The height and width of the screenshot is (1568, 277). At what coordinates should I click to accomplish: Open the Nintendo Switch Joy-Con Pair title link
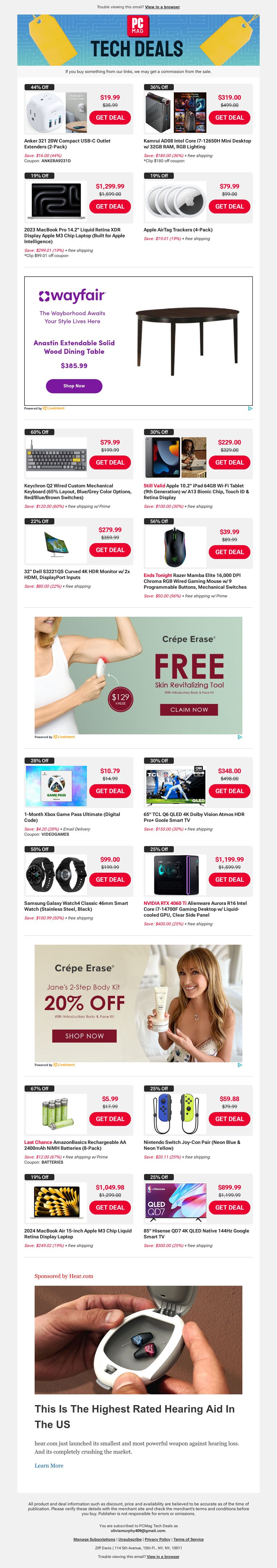(x=192, y=1145)
